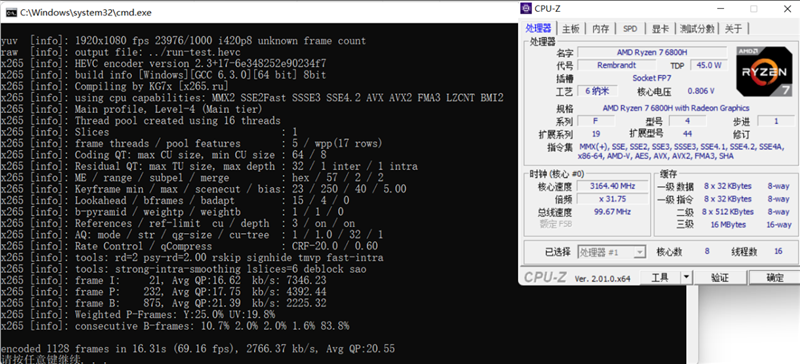Viewport: 800px width, 364px height.
Task: Click the L3 cache value 16 MBytes
Action: [x=728, y=225]
